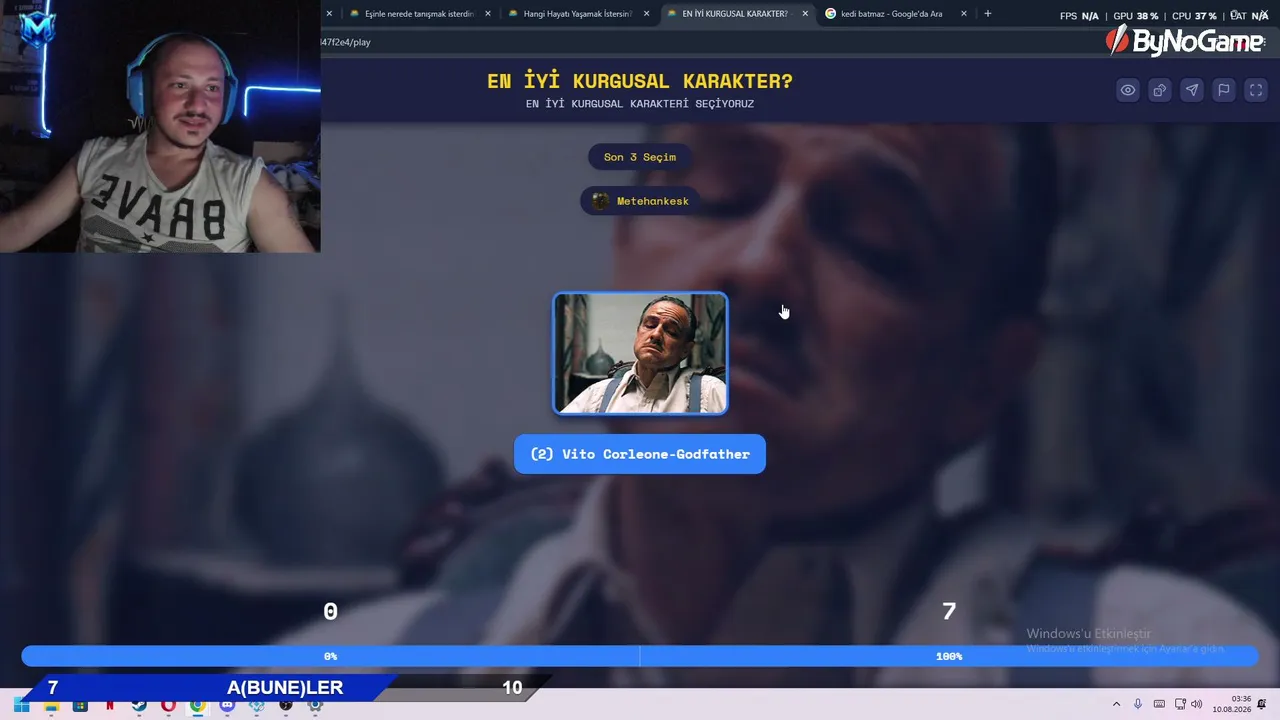Open a new browser tab with plus button
This screenshot has height=720, width=1280.
pos(988,14)
